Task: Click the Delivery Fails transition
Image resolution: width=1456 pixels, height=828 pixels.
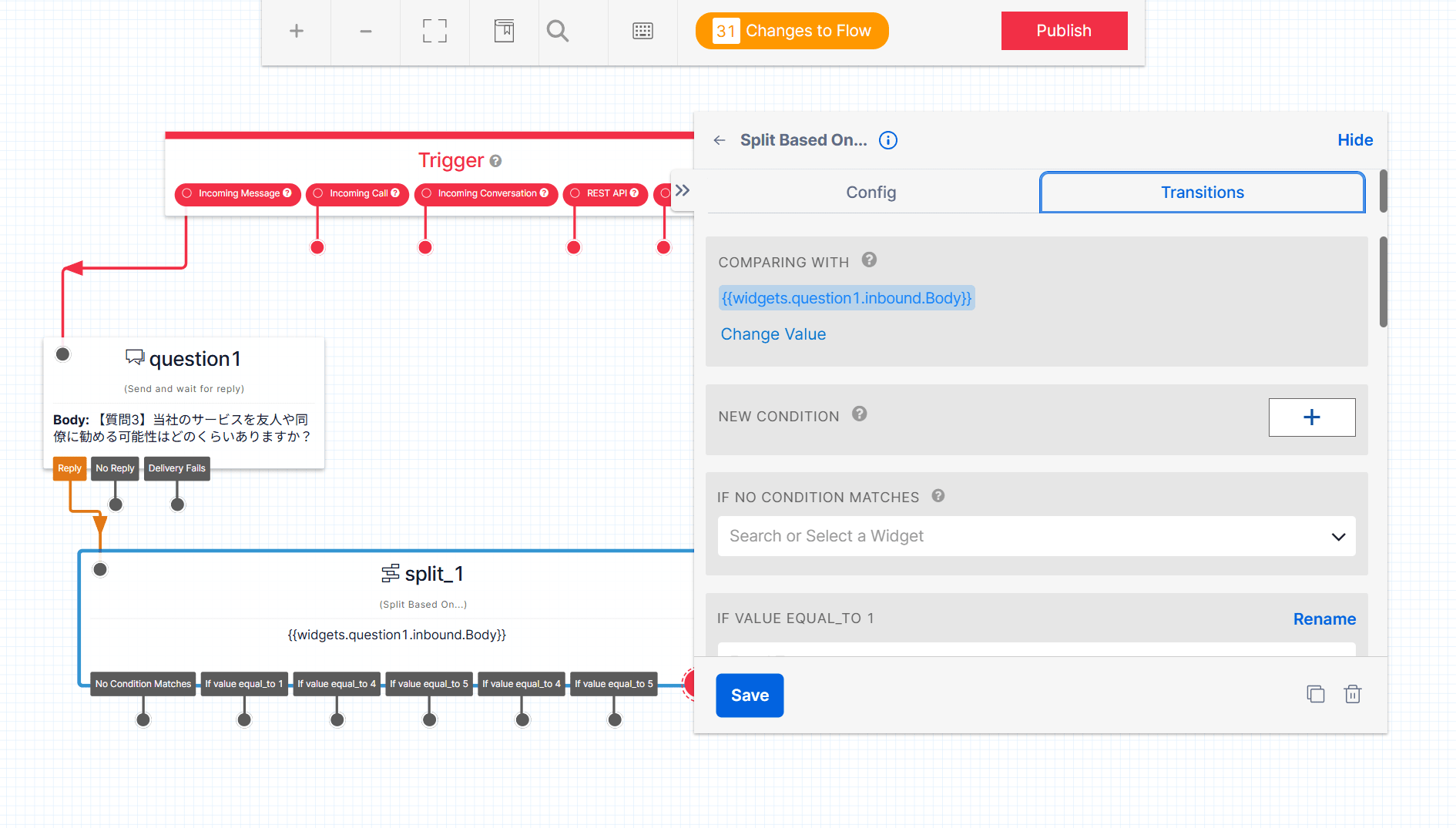Action: point(177,468)
